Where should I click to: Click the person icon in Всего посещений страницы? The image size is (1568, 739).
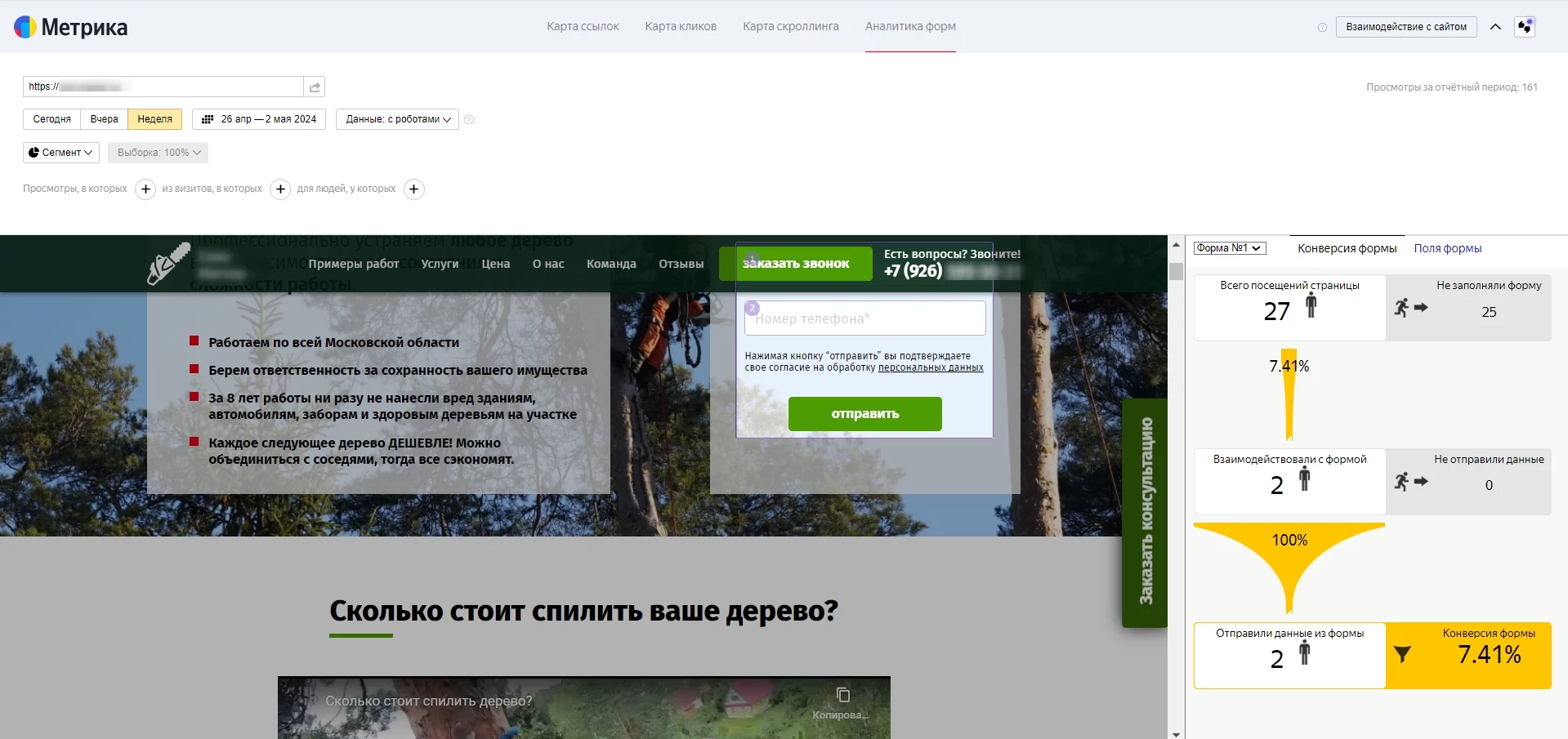[1311, 306]
